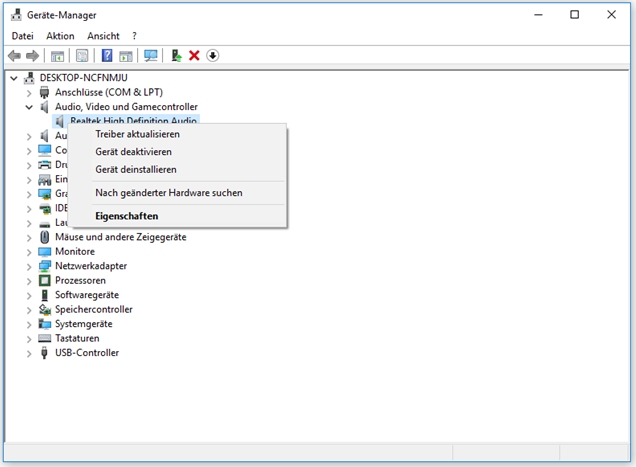Click the red X uninstall device toolbar icon

[194, 56]
